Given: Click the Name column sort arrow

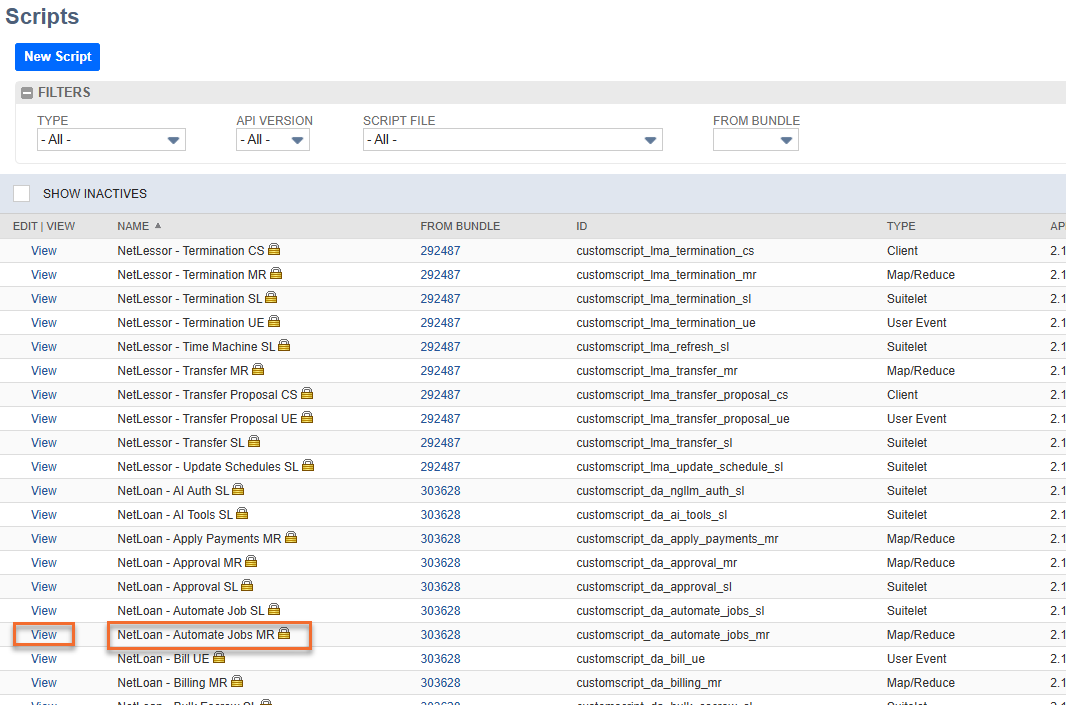Looking at the screenshot, I should point(158,226).
